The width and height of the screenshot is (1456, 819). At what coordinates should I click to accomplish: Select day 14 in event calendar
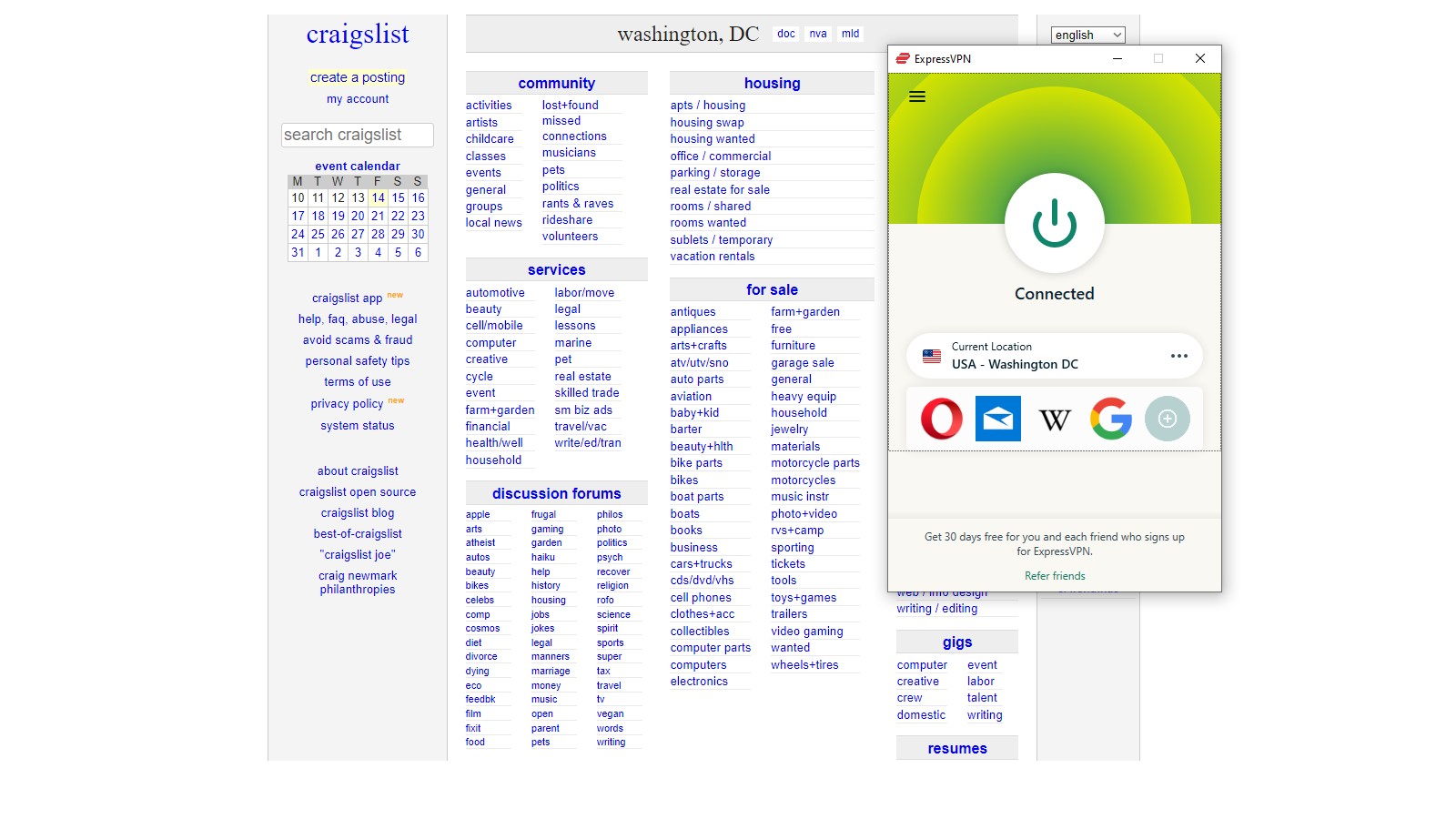coord(378,197)
